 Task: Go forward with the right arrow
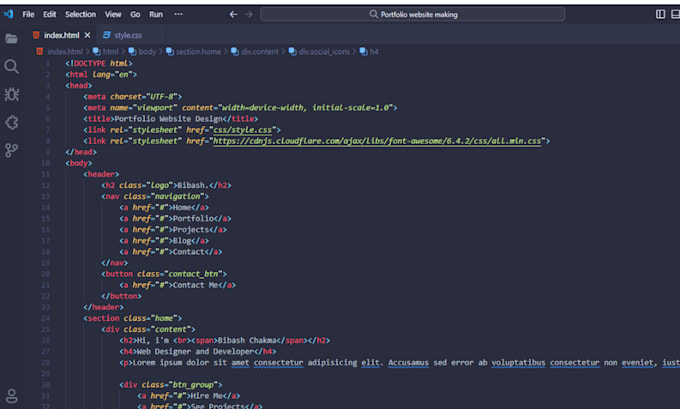tap(248, 14)
